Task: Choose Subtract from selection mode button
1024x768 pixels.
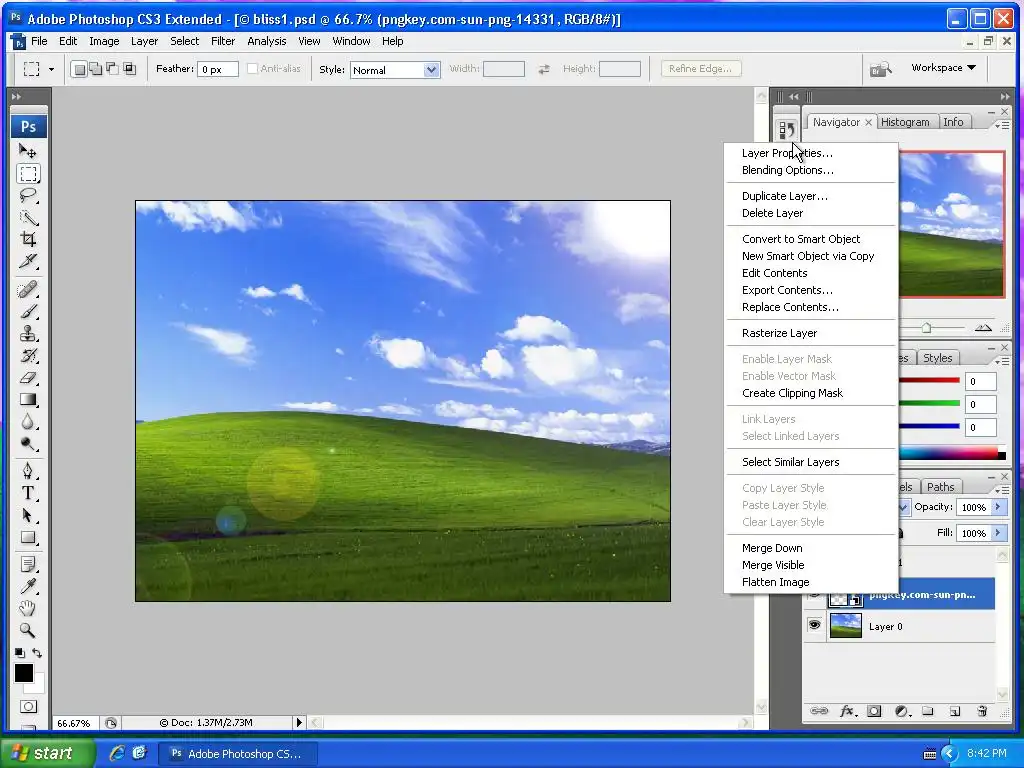Action: click(112, 69)
